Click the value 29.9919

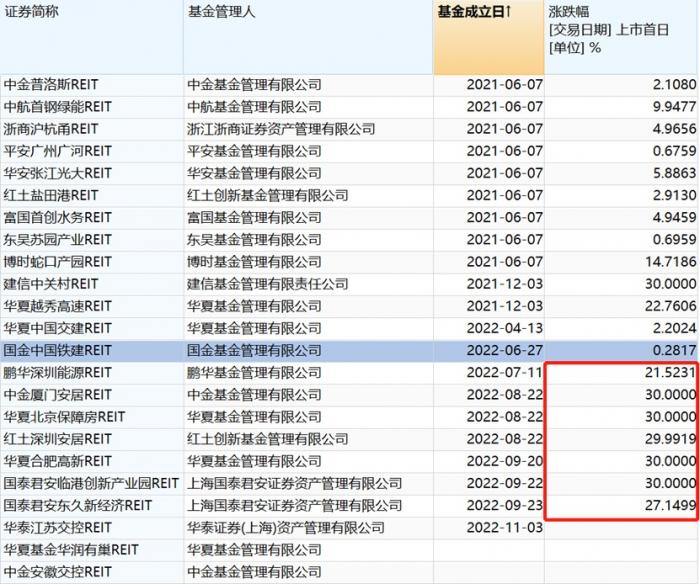[671, 439]
